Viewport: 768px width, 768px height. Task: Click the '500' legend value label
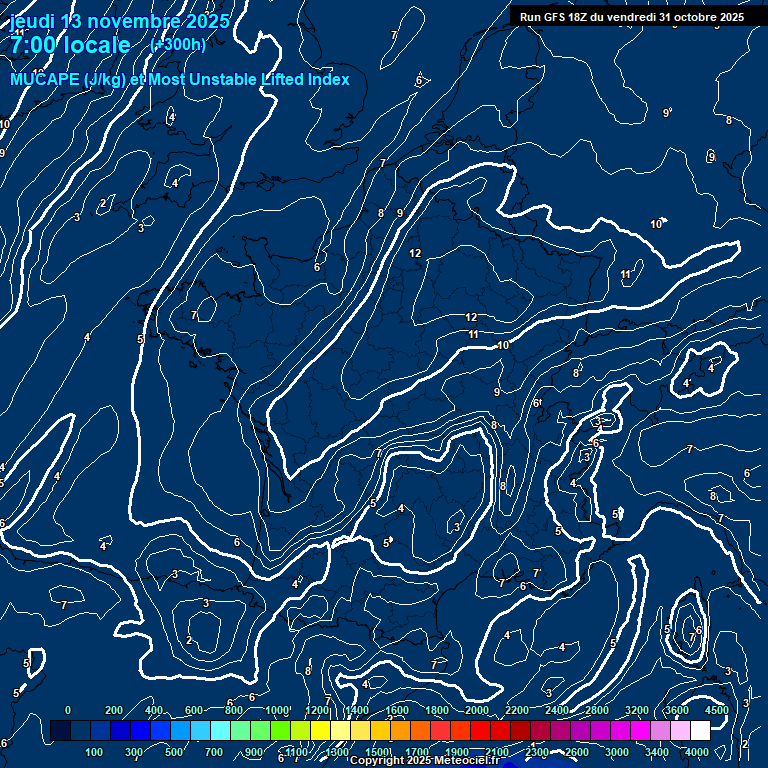point(173,752)
